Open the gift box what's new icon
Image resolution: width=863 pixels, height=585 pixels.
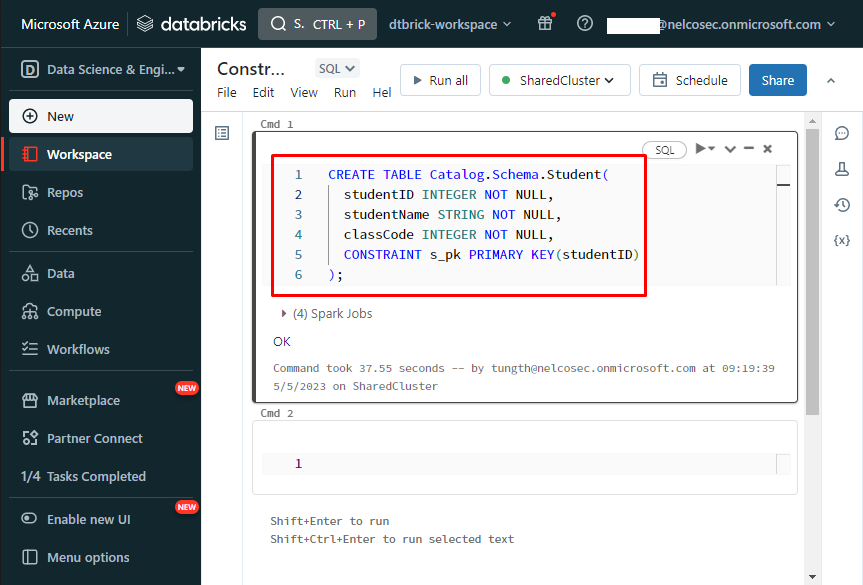point(545,24)
